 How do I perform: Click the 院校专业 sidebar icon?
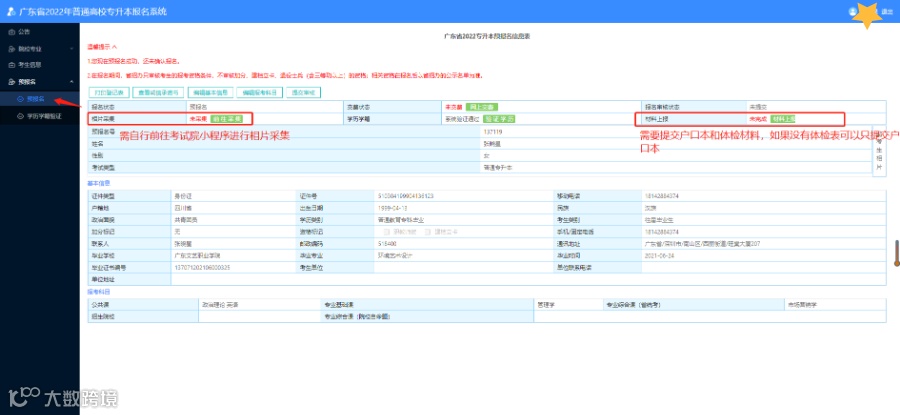coord(12,49)
